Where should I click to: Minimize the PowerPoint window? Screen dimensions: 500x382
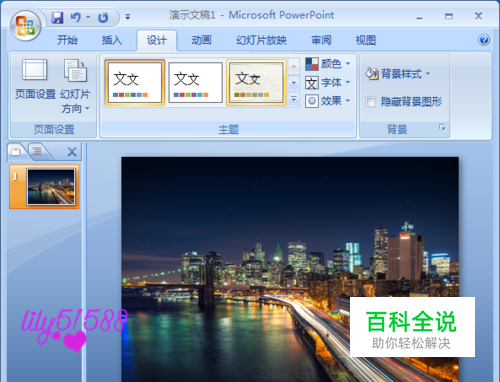click(420, 17)
